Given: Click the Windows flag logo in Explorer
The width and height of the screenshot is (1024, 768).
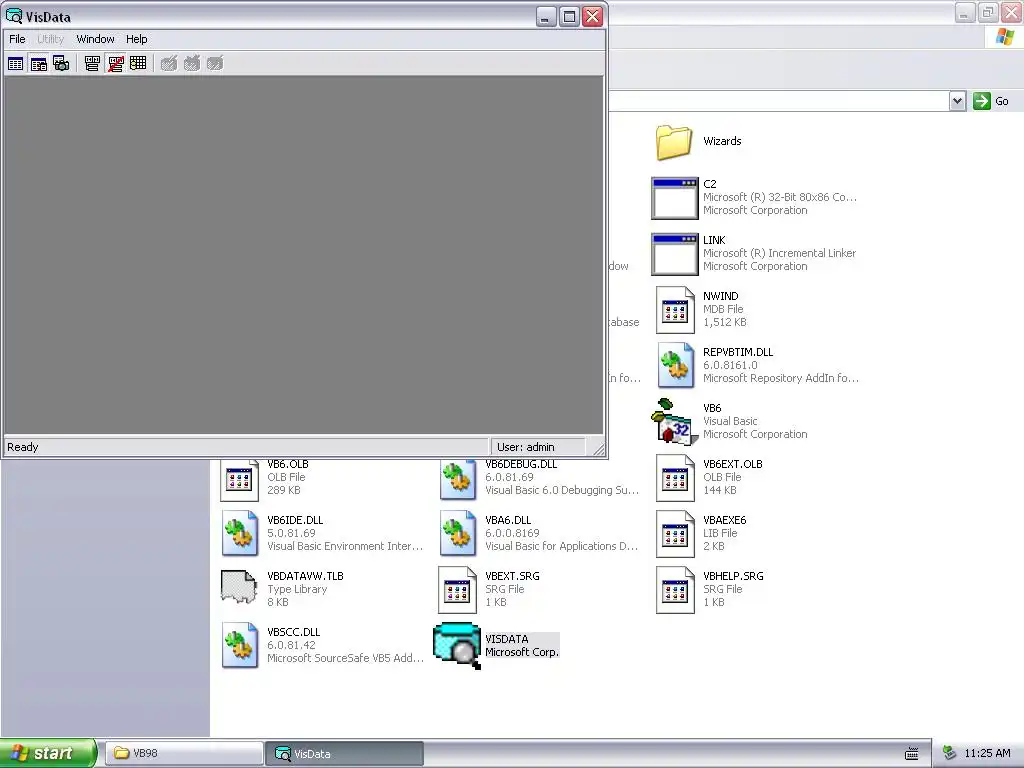Looking at the screenshot, I should (1006, 37).
